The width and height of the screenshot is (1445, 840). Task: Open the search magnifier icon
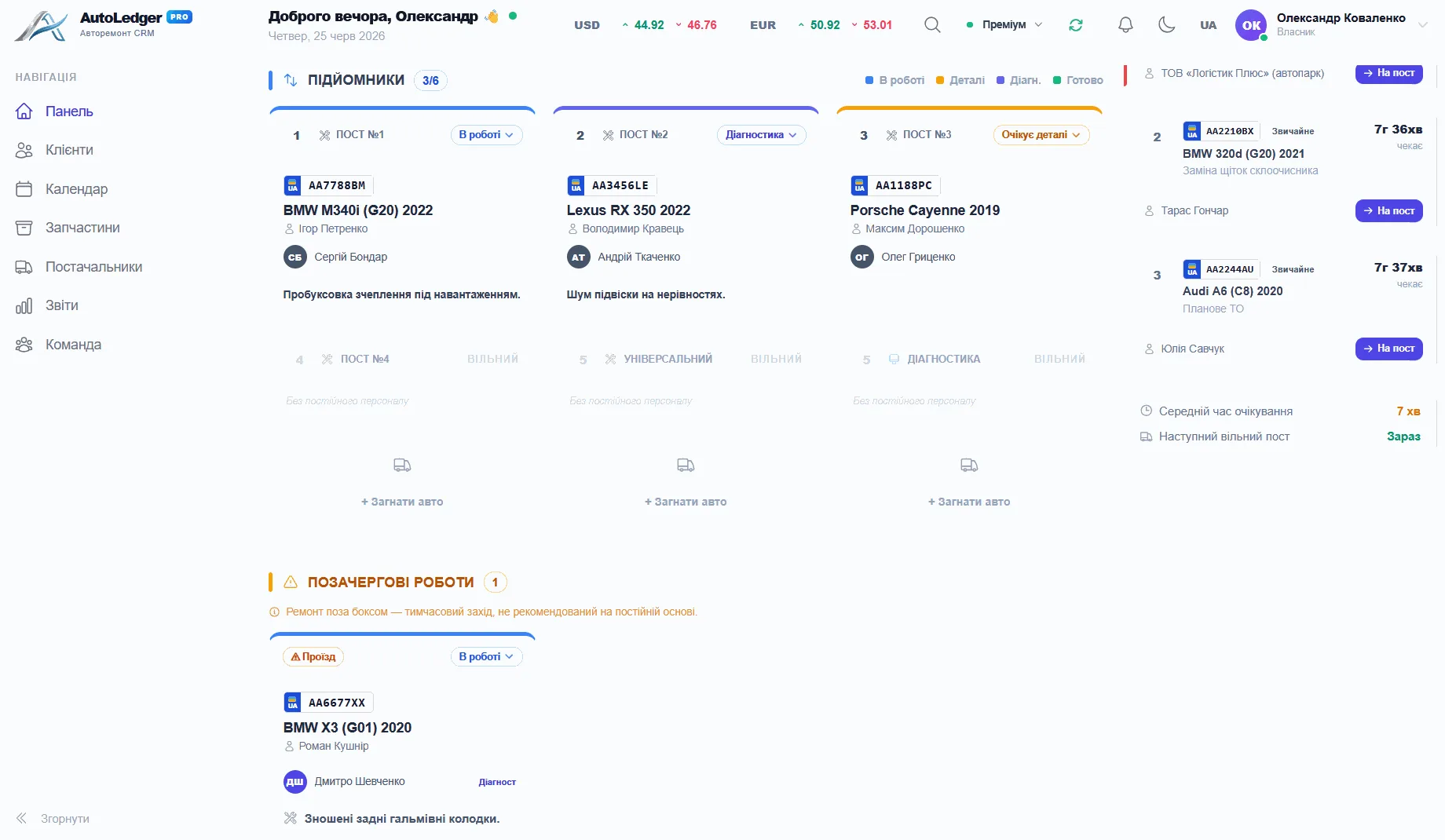pyautogui.click(x=932, y=25)
